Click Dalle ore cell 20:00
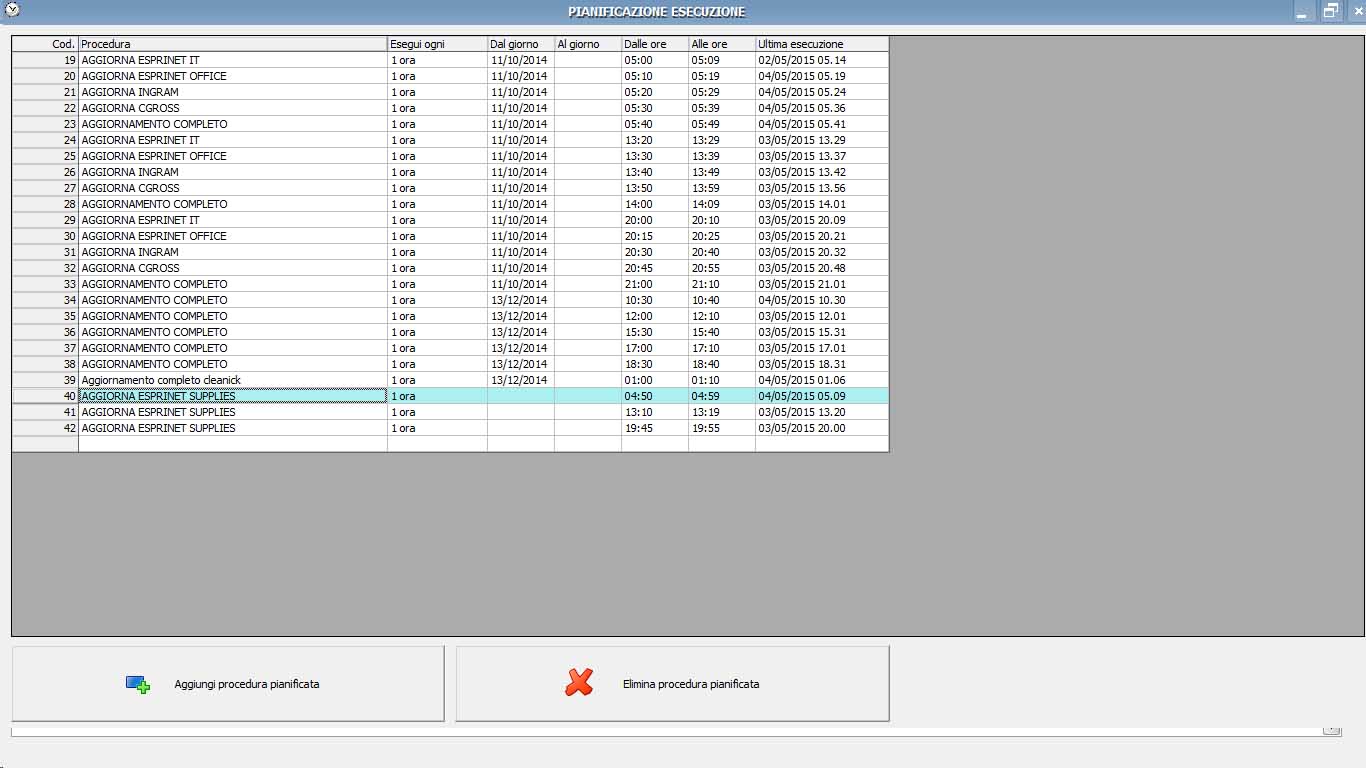1366x768 pixels. pyautogui.click(x=655, y=220)
